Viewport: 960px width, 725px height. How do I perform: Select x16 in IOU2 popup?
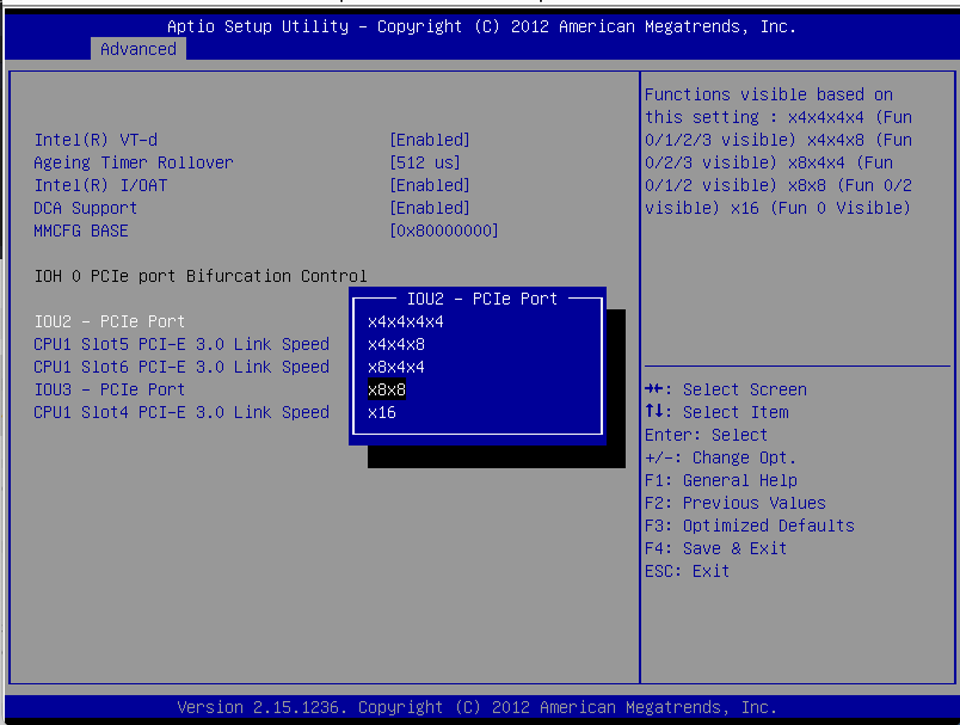382,412
